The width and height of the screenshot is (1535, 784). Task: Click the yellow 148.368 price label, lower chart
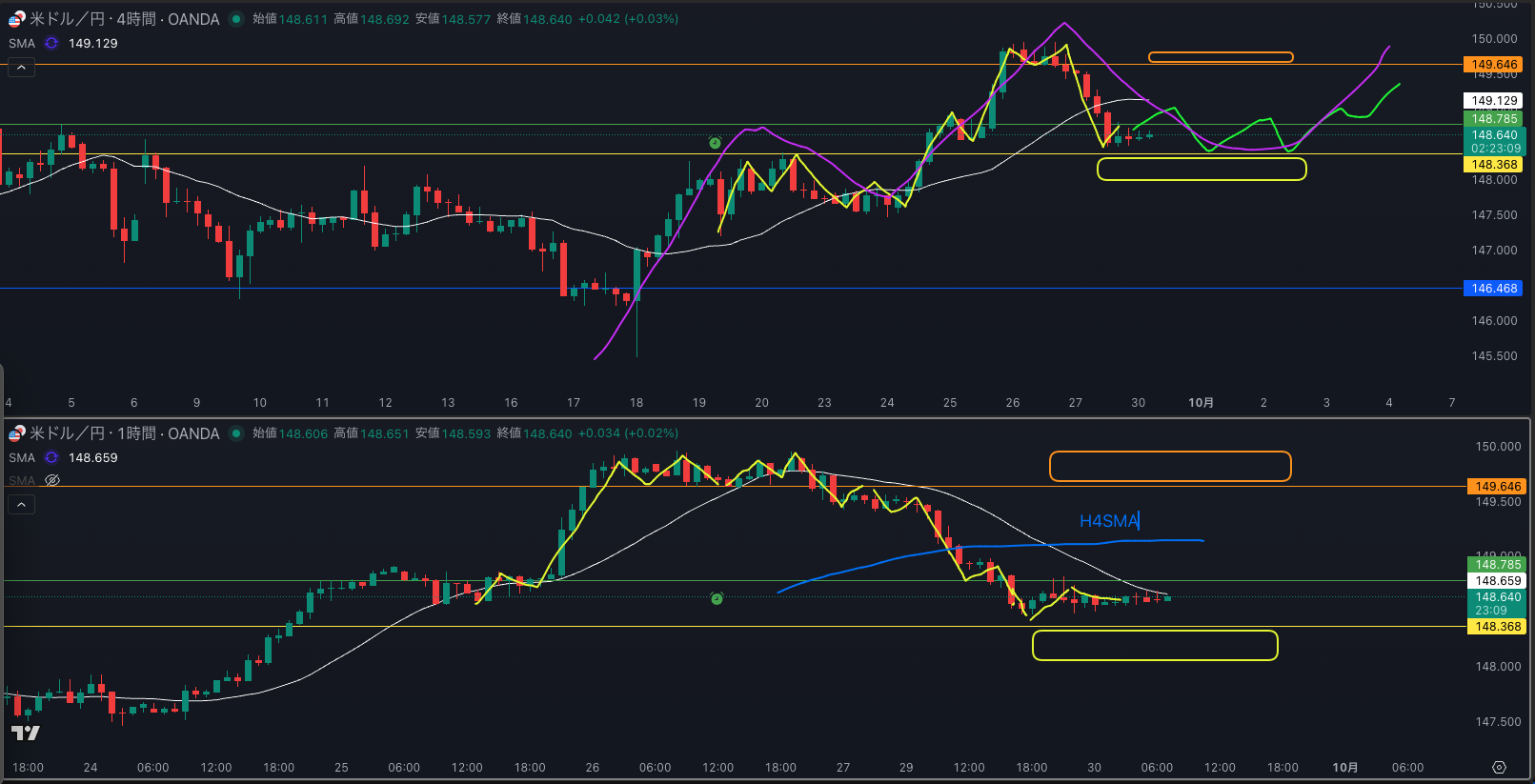click(x=1498, y=626)
